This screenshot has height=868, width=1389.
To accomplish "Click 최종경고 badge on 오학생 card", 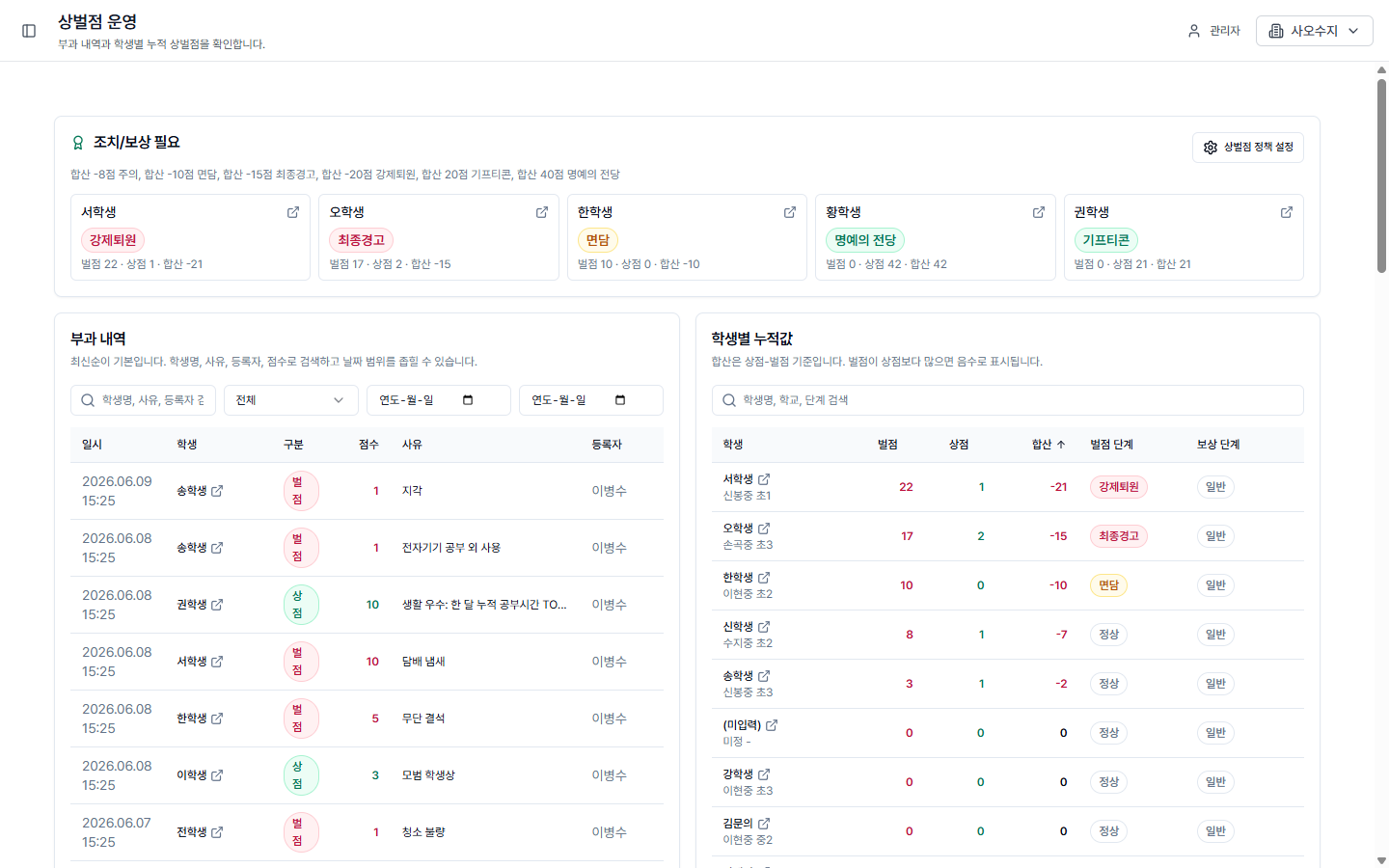I will point(361,240).
